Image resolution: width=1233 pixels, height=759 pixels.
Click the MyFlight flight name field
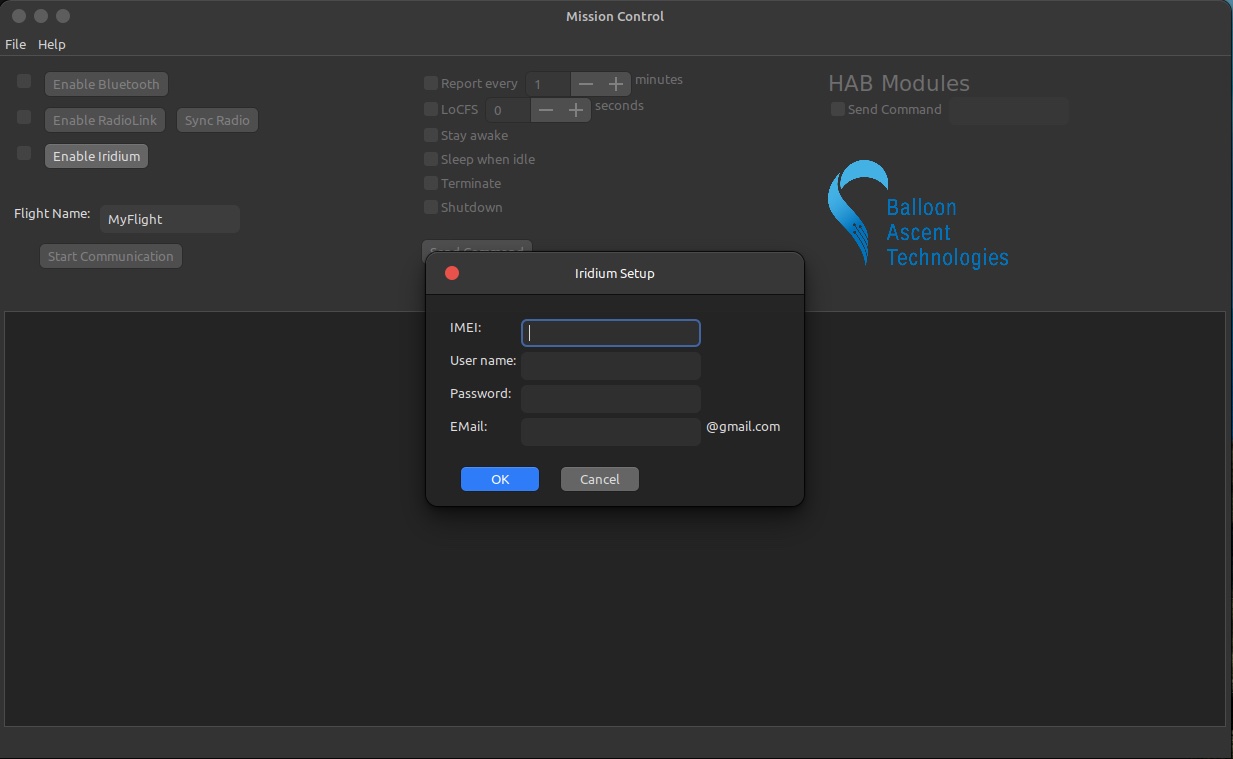(168, 219)
